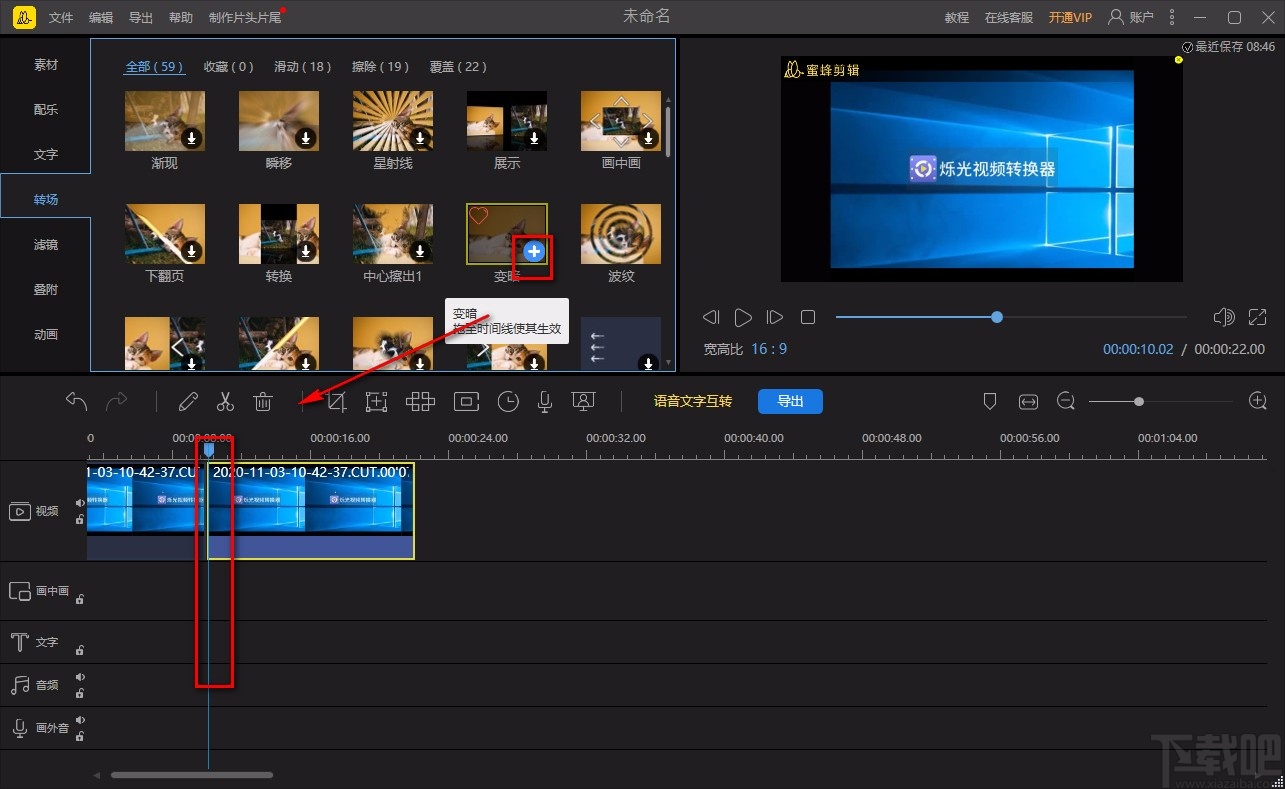This screenshot has width=1285, height=789.
Task: Open the mosaic tool in toolbar
Action: click(x=420, y=402)
